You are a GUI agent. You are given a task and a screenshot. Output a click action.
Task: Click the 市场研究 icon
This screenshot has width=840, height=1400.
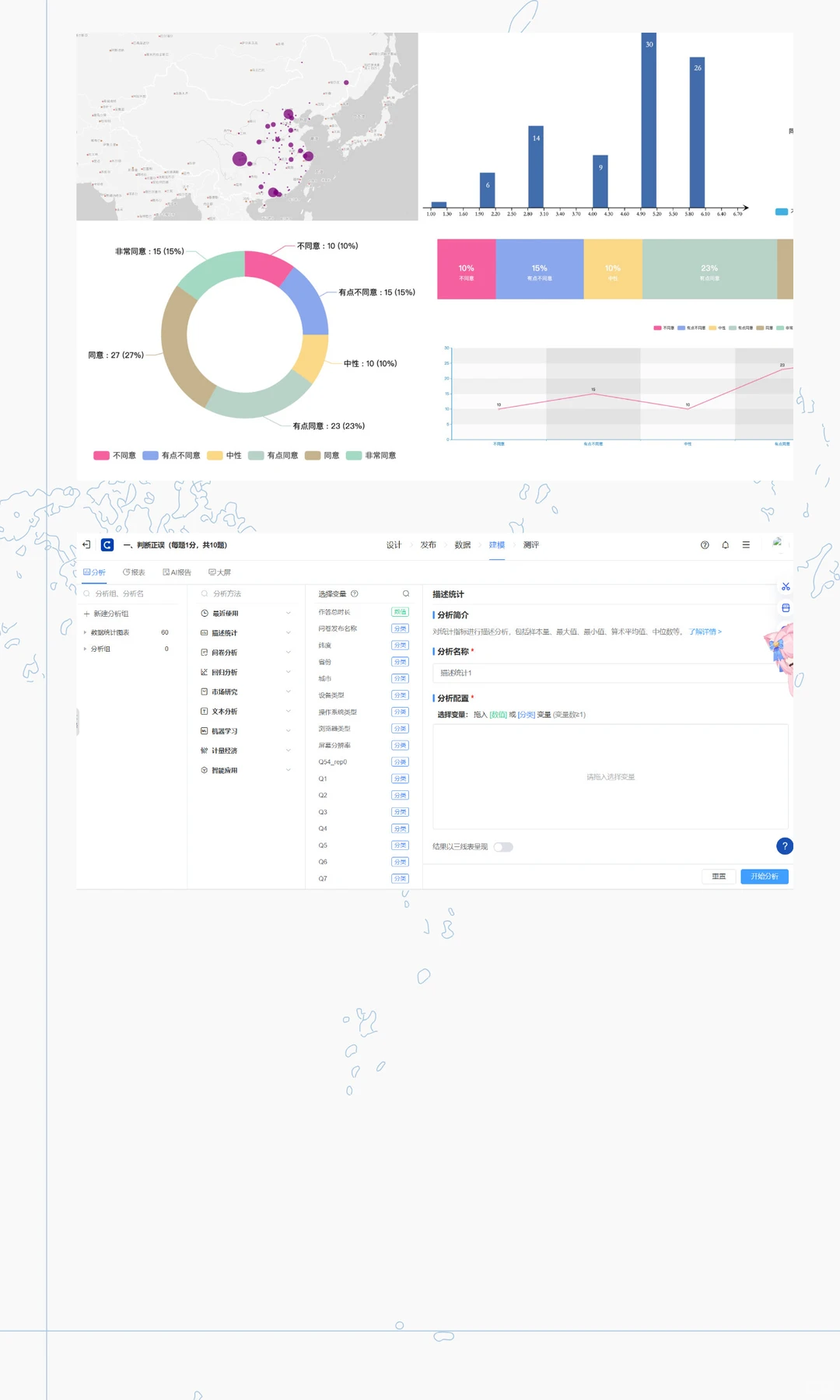click(x=205, y=691)
